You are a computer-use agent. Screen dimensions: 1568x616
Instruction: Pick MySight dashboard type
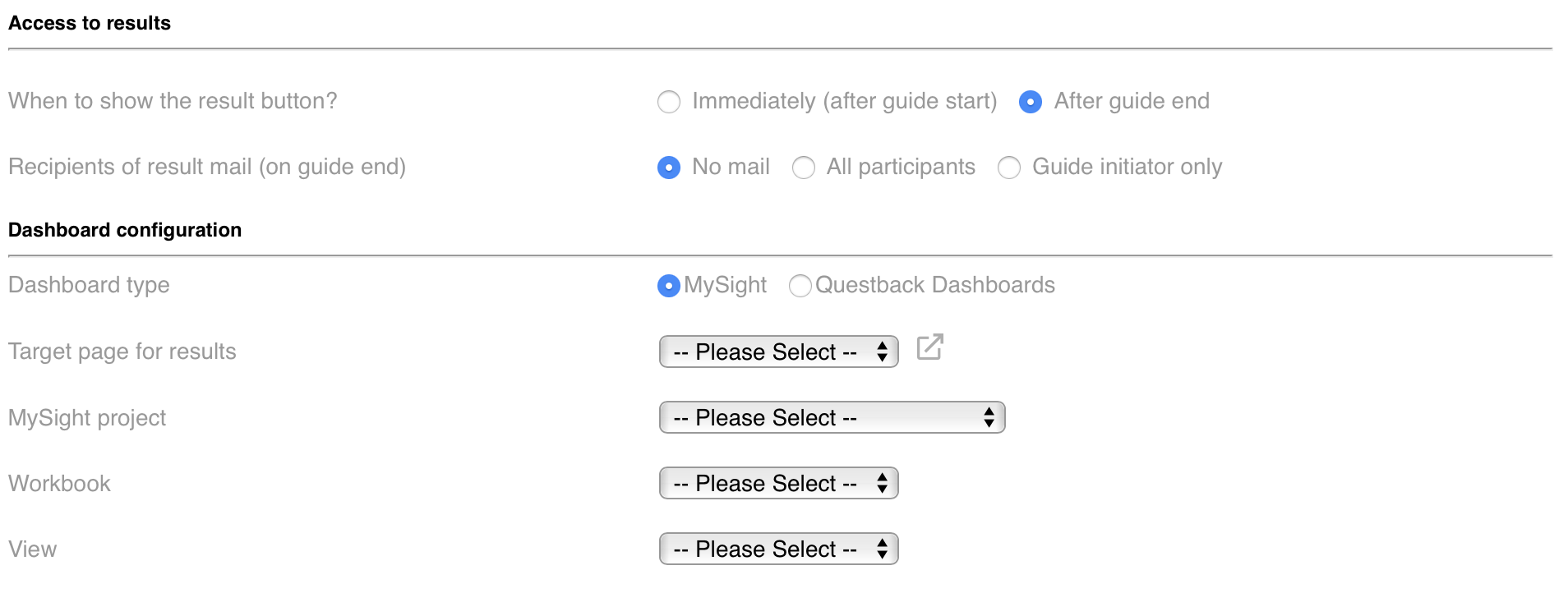[669, 286]
